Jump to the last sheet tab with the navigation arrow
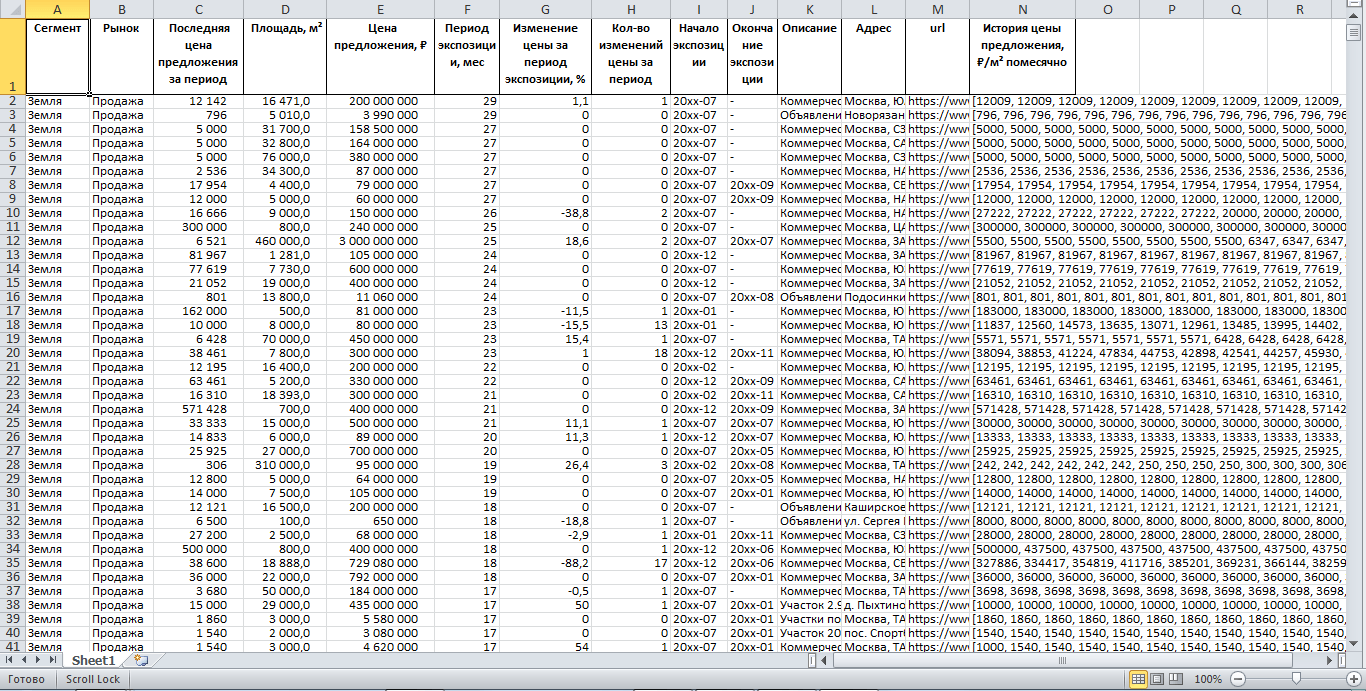This screenshot has height=691, width=1366. click(51, 661)
